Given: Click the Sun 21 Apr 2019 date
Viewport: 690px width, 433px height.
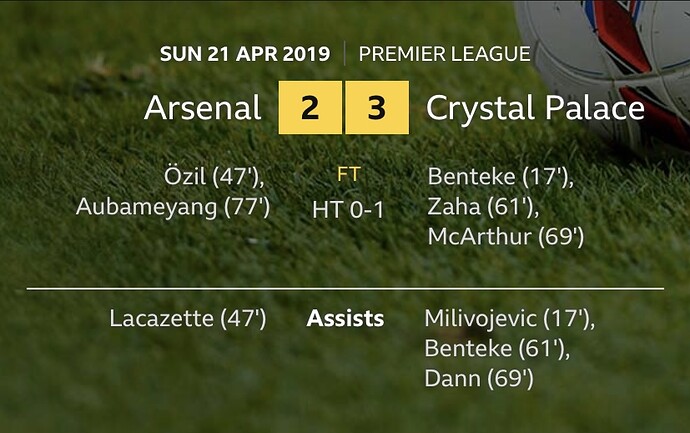Looking at the screenshot, I should click(x=245, y=54).
